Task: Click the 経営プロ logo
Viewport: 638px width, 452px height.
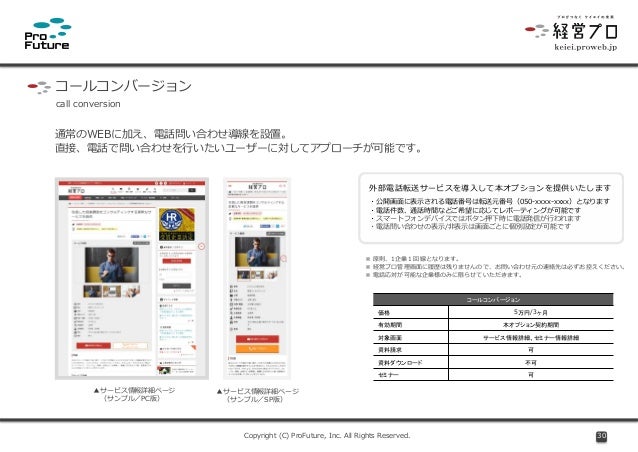Action: 571,31
